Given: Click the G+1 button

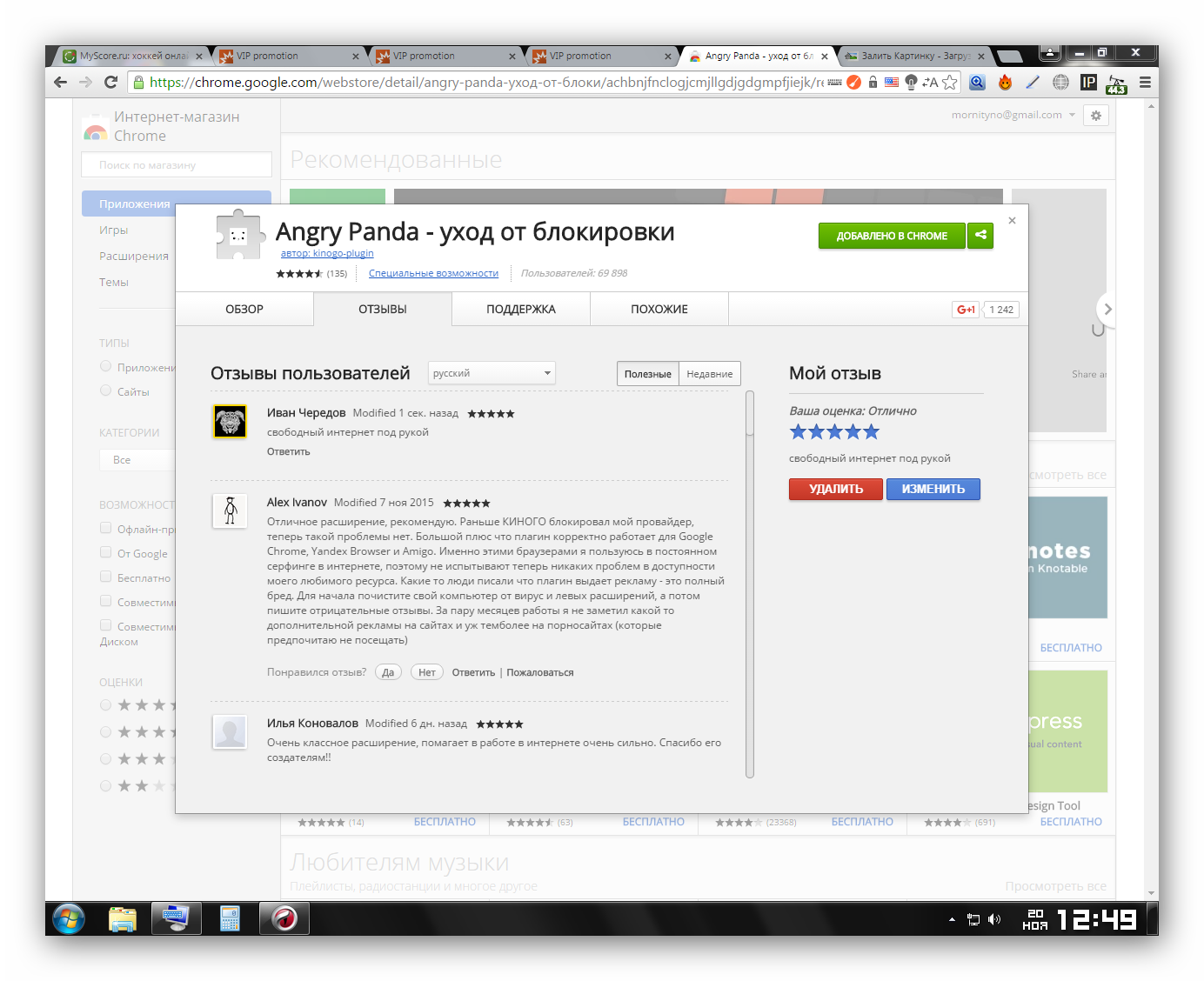Looking at the screenshot, I should click(x=966, y=310).
